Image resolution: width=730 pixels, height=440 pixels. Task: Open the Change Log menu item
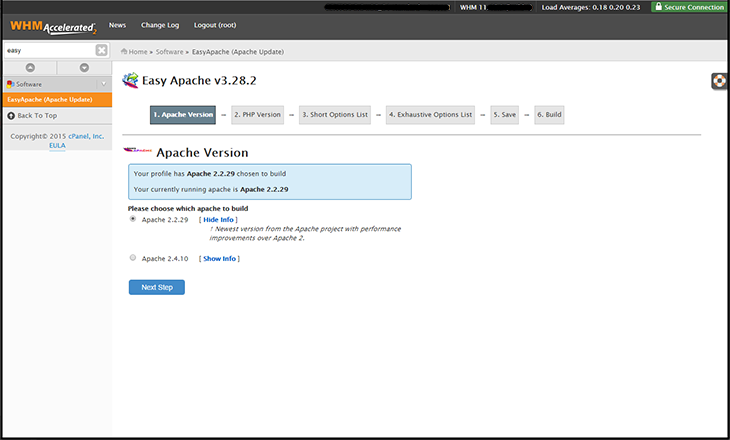pos(160,25)
